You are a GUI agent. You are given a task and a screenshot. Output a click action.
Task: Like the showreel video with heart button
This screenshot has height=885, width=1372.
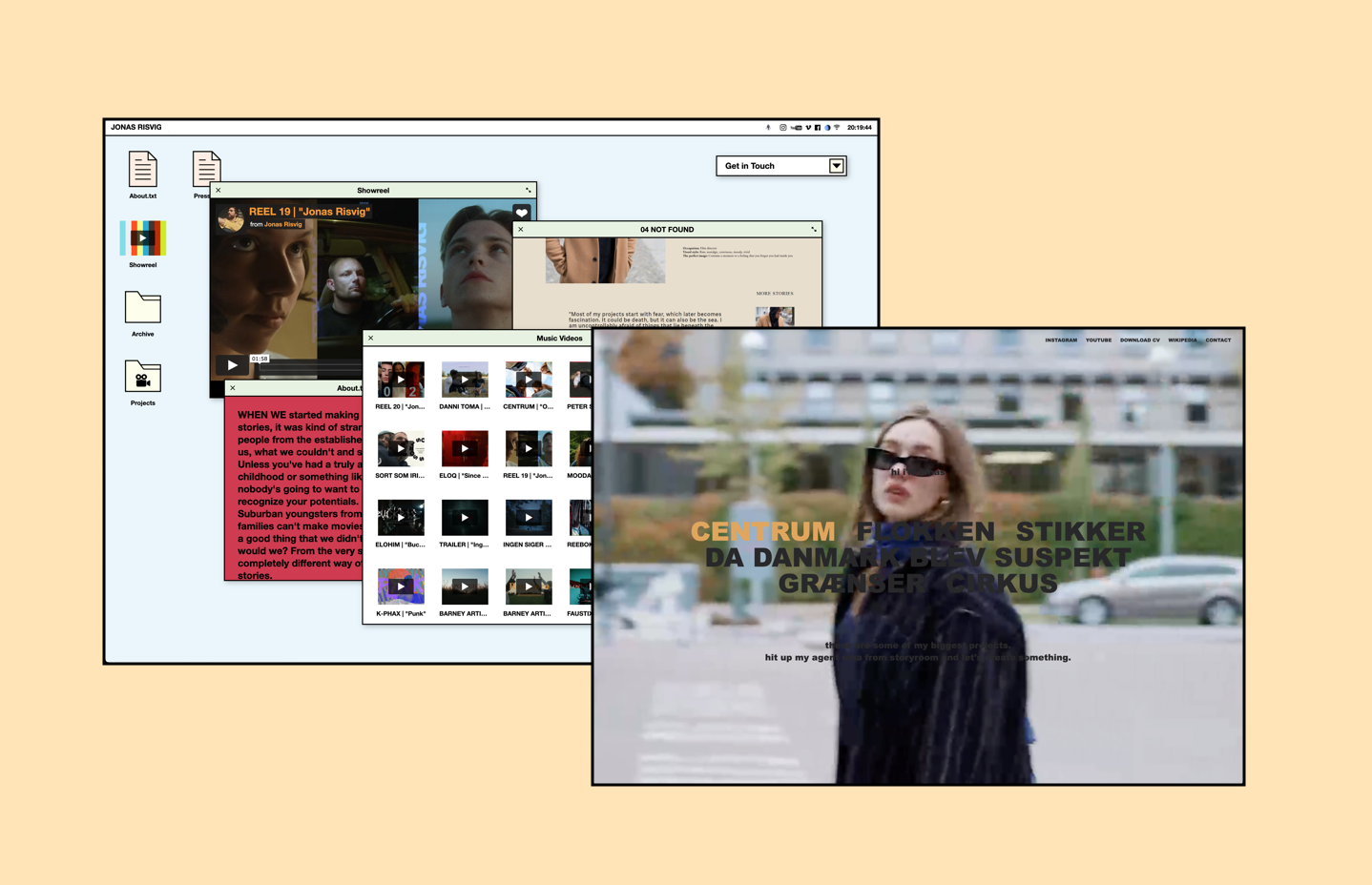pyautogui.click(x=522, y=213)
